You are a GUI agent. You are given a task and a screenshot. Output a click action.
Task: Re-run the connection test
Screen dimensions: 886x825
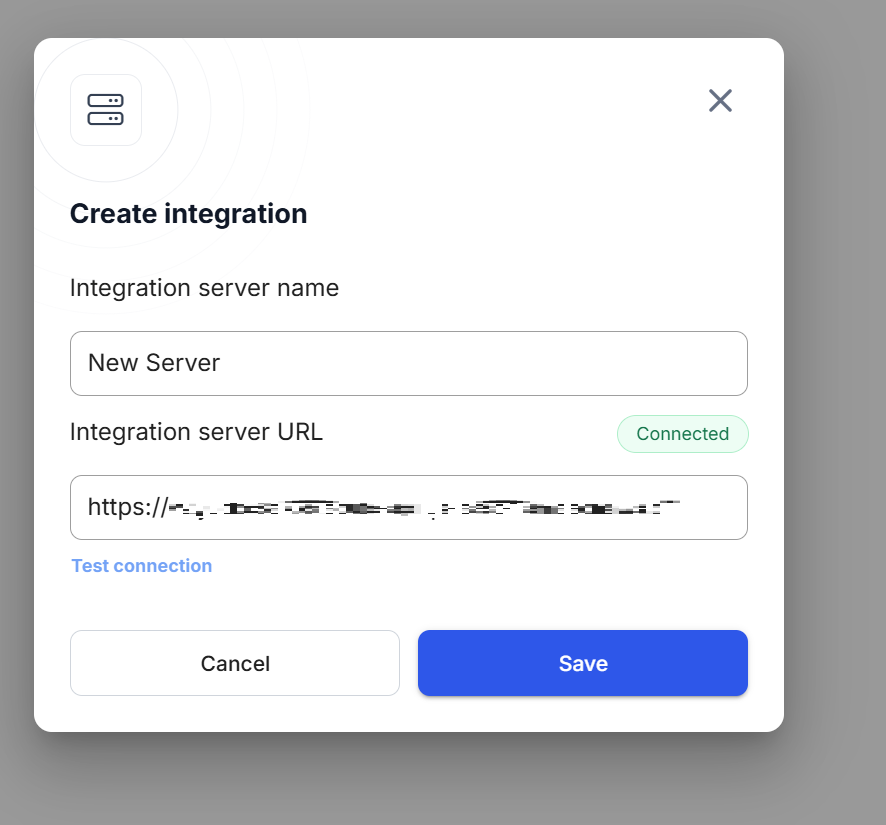pos(142,566)
